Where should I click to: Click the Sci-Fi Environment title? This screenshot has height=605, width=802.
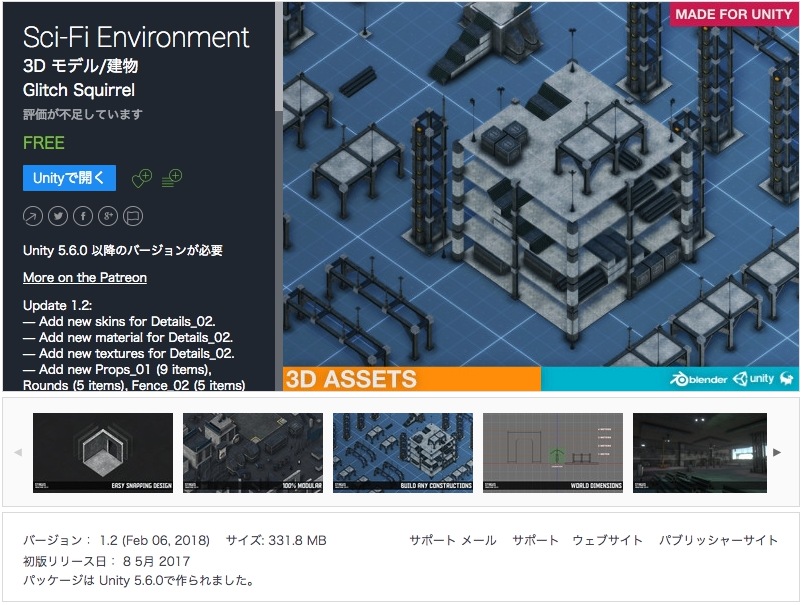(x=136, y=37)
